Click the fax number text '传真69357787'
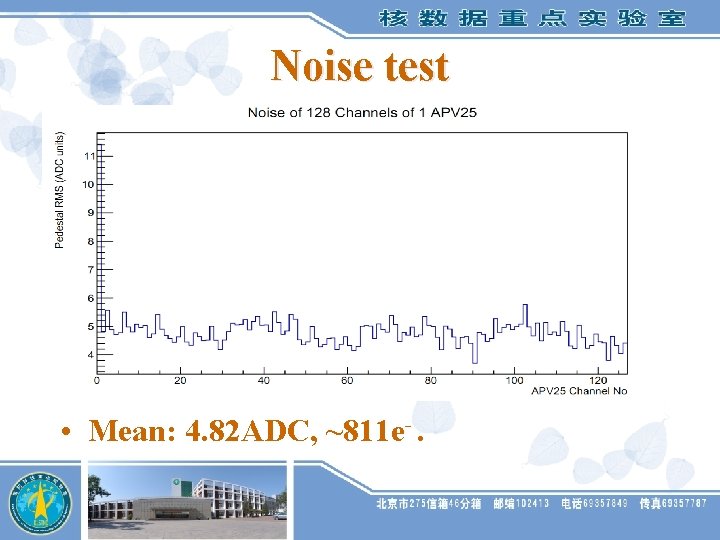 pyautogui.click(x=673, y=504)
